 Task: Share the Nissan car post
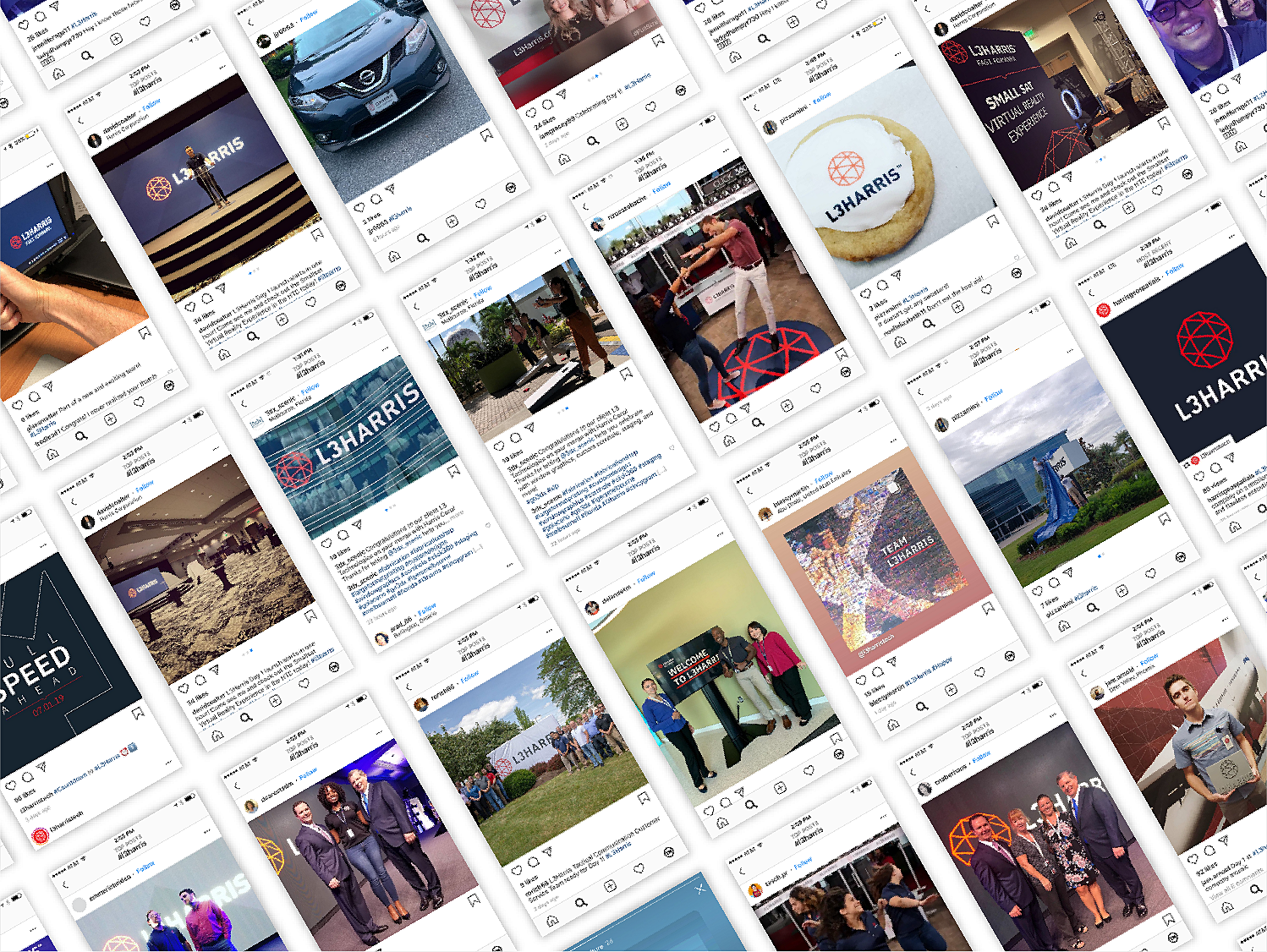point(390,190)
